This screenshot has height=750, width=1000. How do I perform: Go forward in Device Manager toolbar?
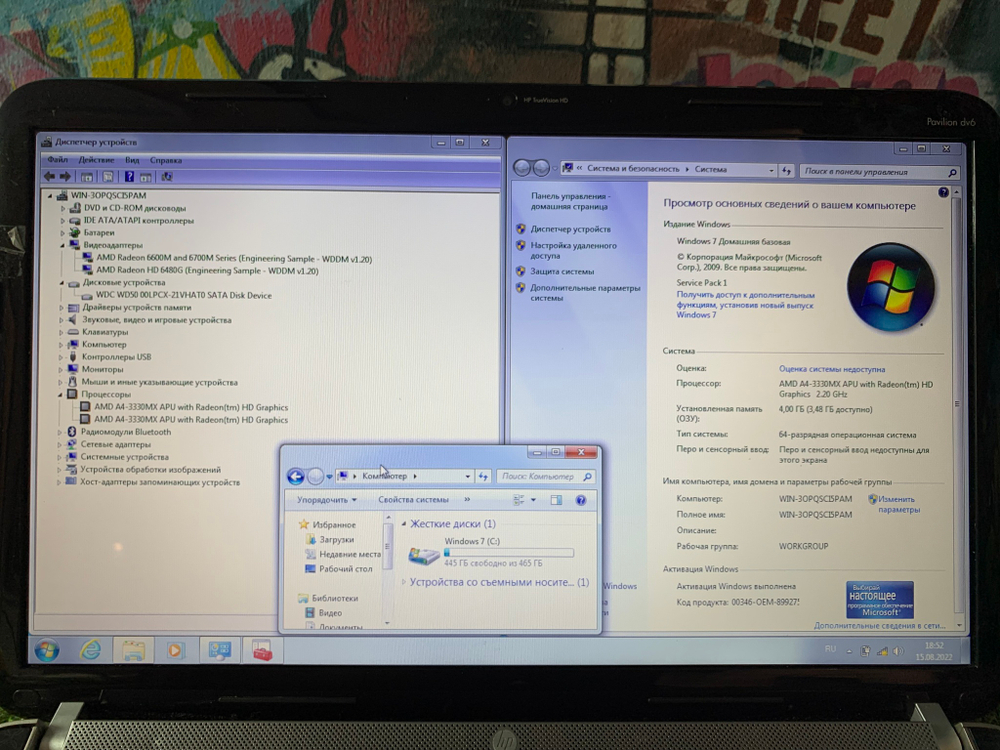tap(65, 177)
